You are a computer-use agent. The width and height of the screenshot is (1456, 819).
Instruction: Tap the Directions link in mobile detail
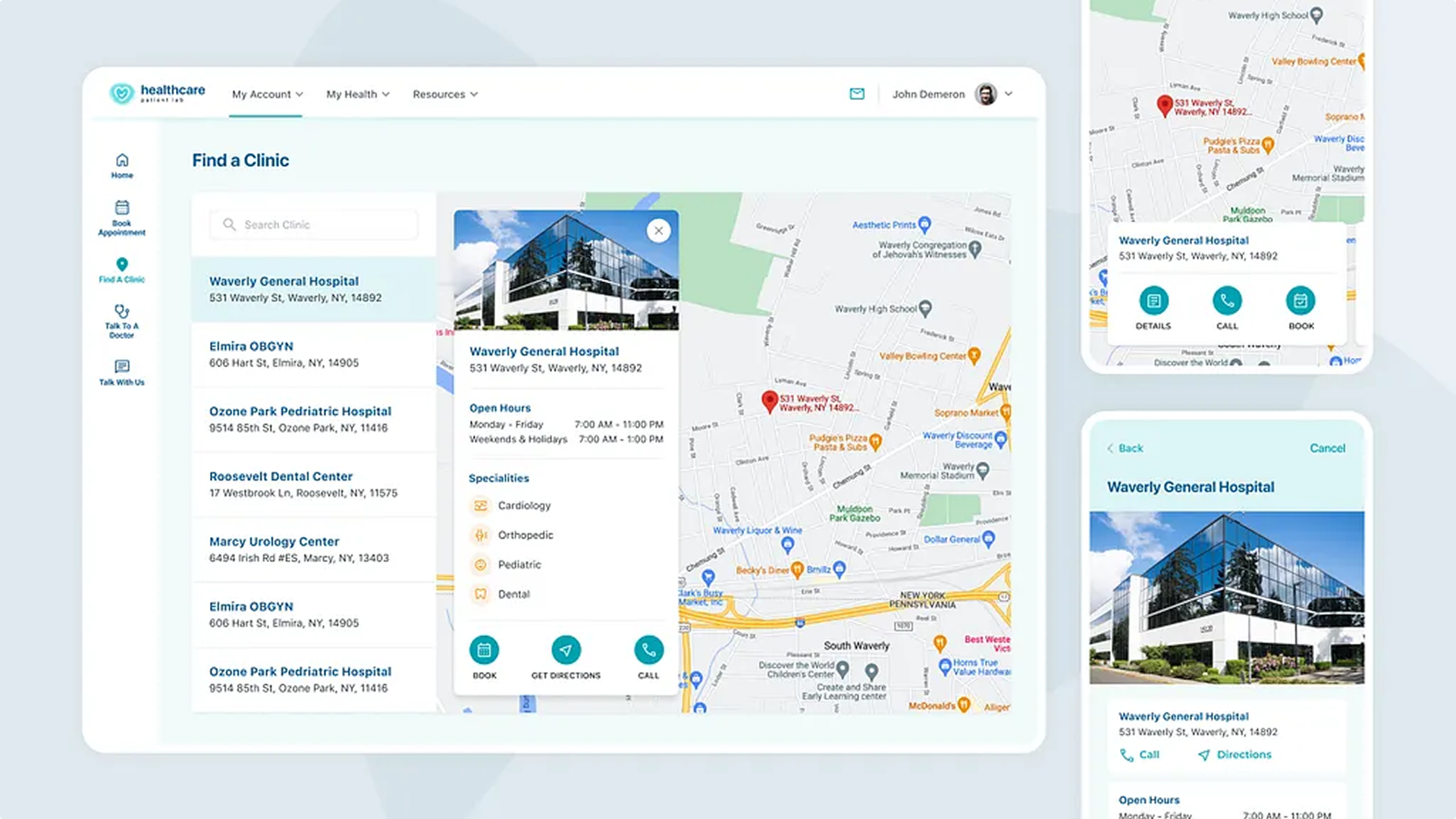tap(1235, 755)
